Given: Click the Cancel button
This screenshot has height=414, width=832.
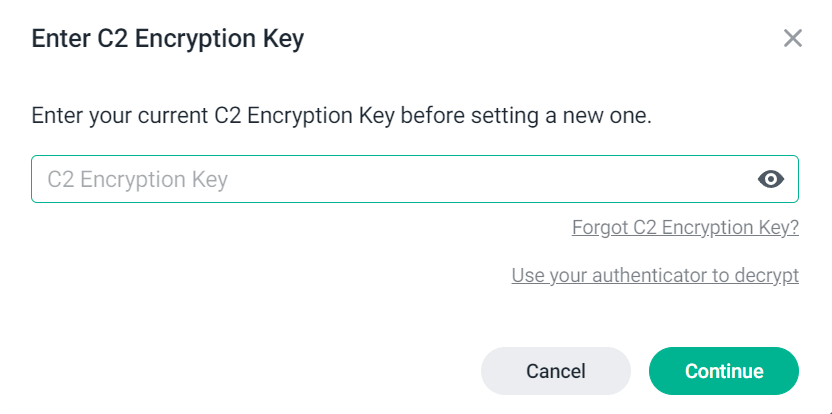Looking at the screenshot, I should 556,371.
